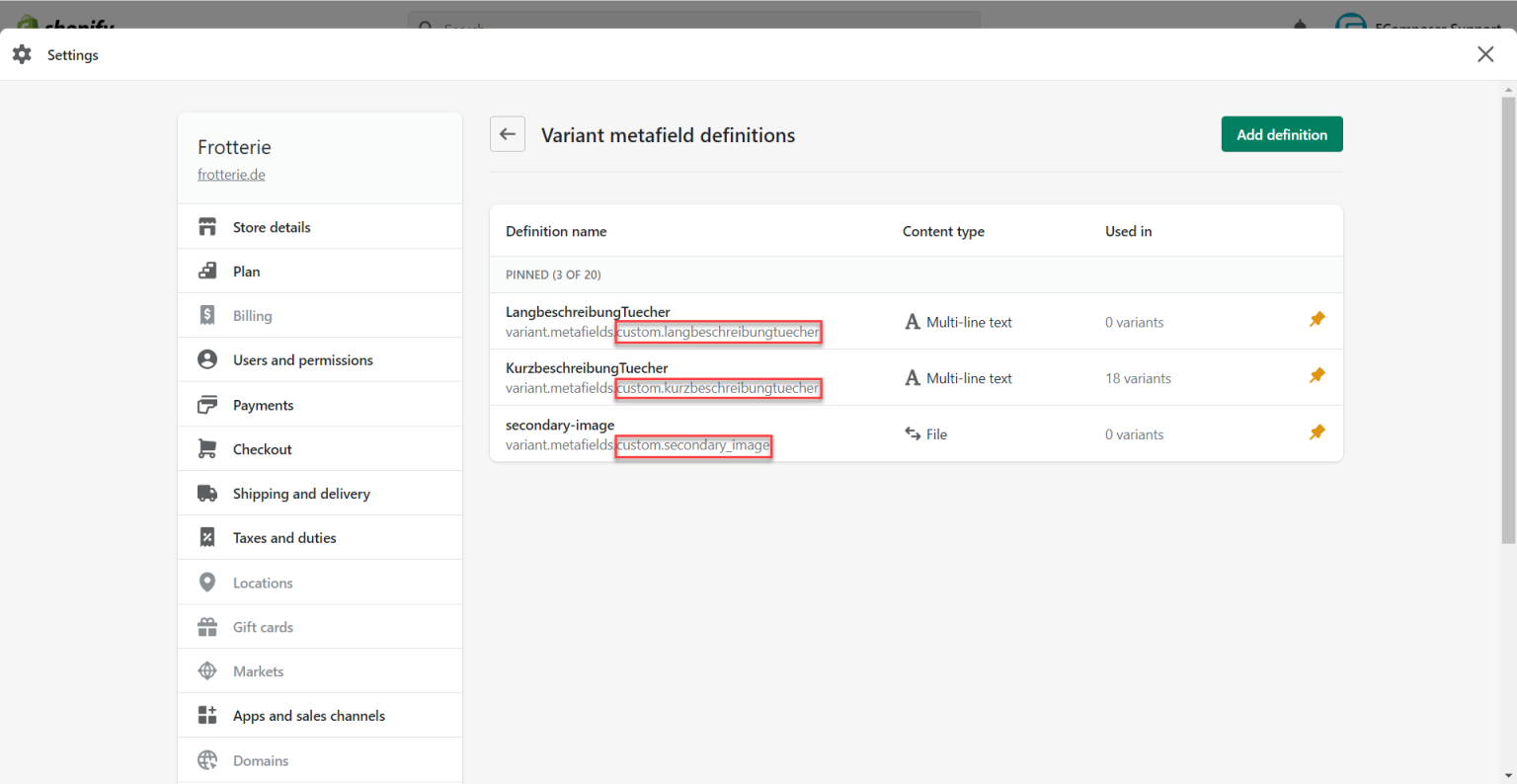
Task: Unpin the KurzbeschreibungTuecher definition
Action: click(x=1317, y=375)
